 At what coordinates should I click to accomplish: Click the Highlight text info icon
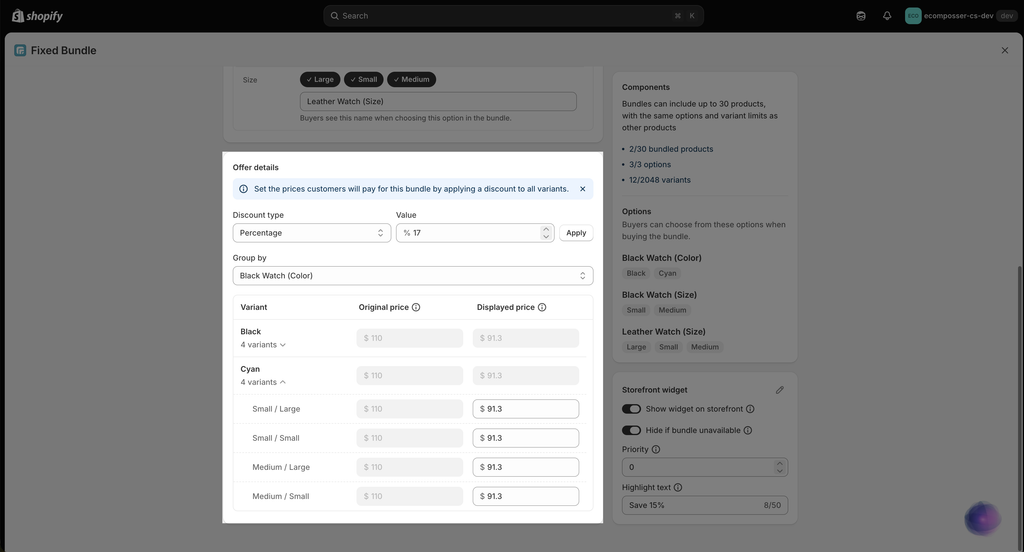coord(678,487)
